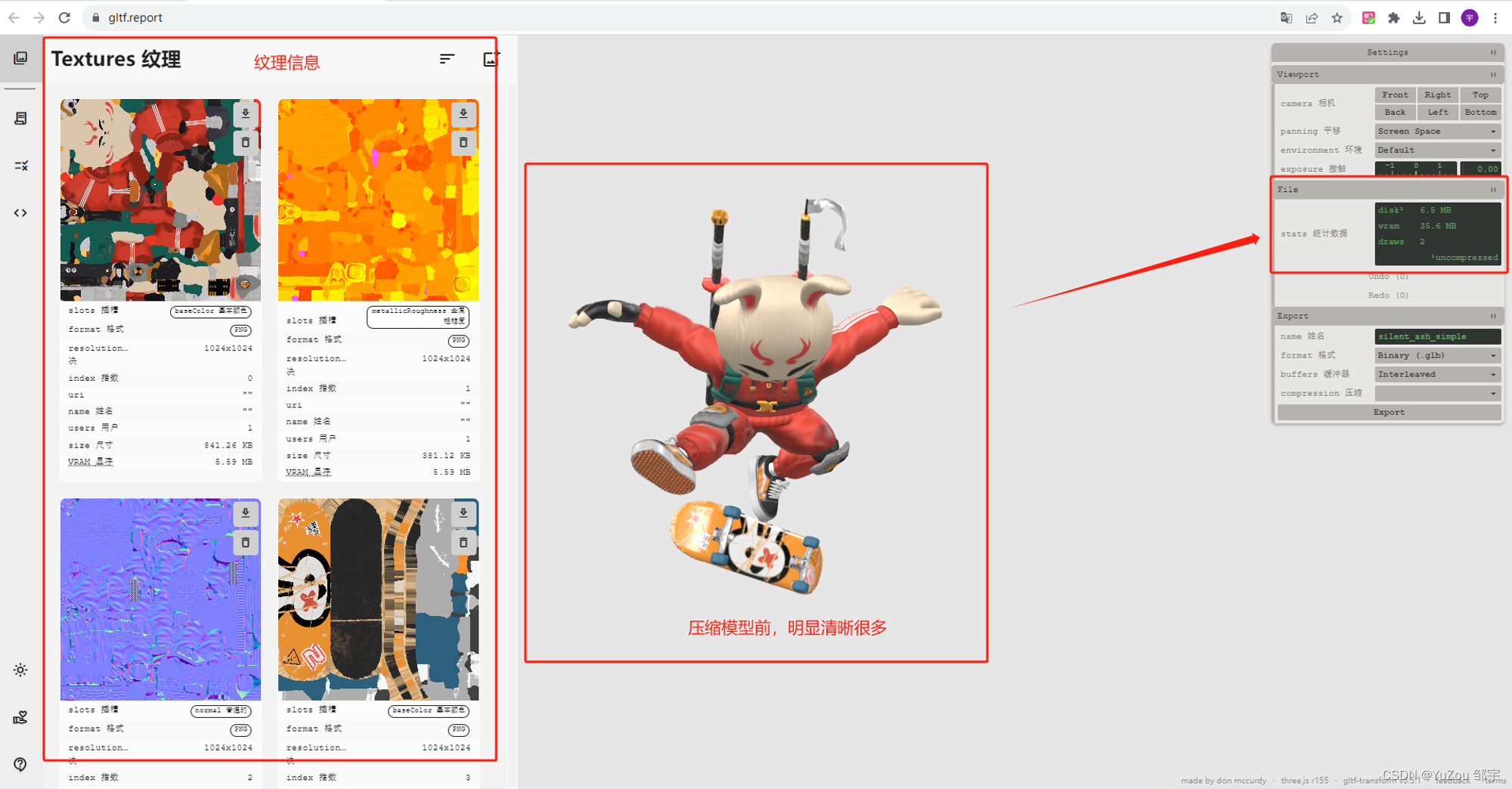Viewport: 1512px width, 789px height.
Task: Click the sort textures icon
Action: 447,59
